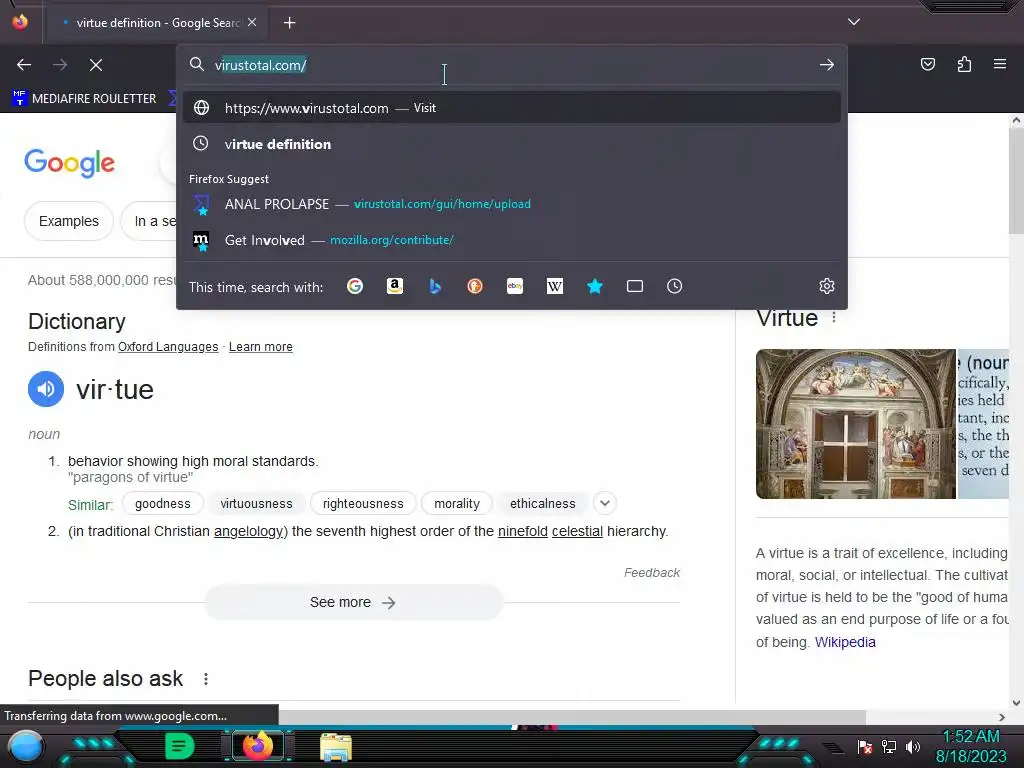Search this time with Wikipedia
Screen dimensions: 1024x768
pyautogui.click(x=554, y=286)
